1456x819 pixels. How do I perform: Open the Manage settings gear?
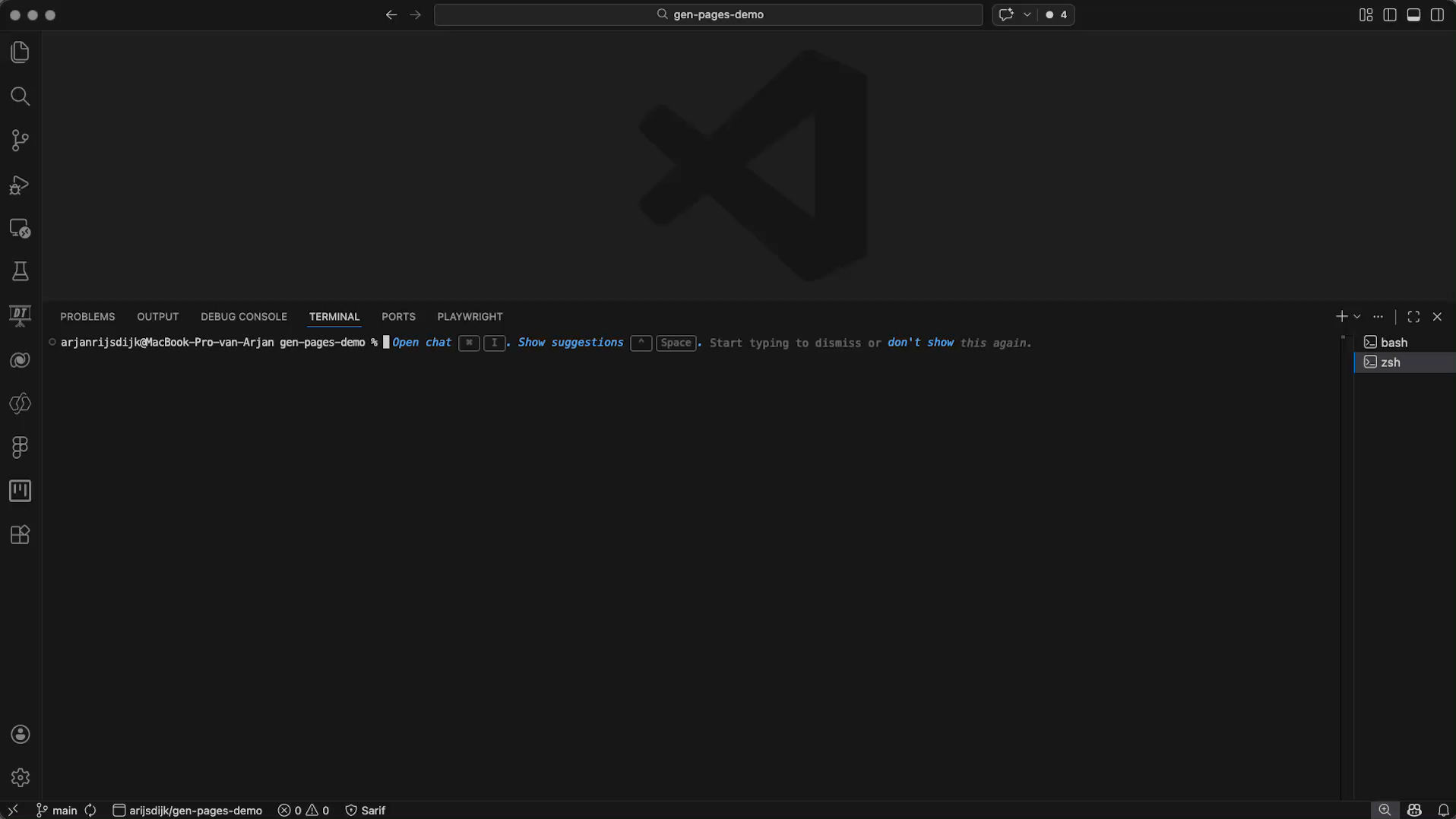click(20, 777)
